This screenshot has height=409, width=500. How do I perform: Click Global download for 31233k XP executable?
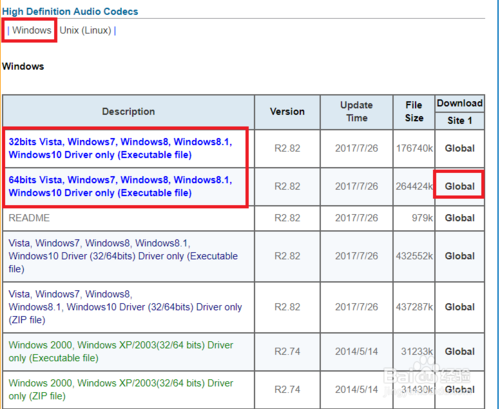click(460, 351)
